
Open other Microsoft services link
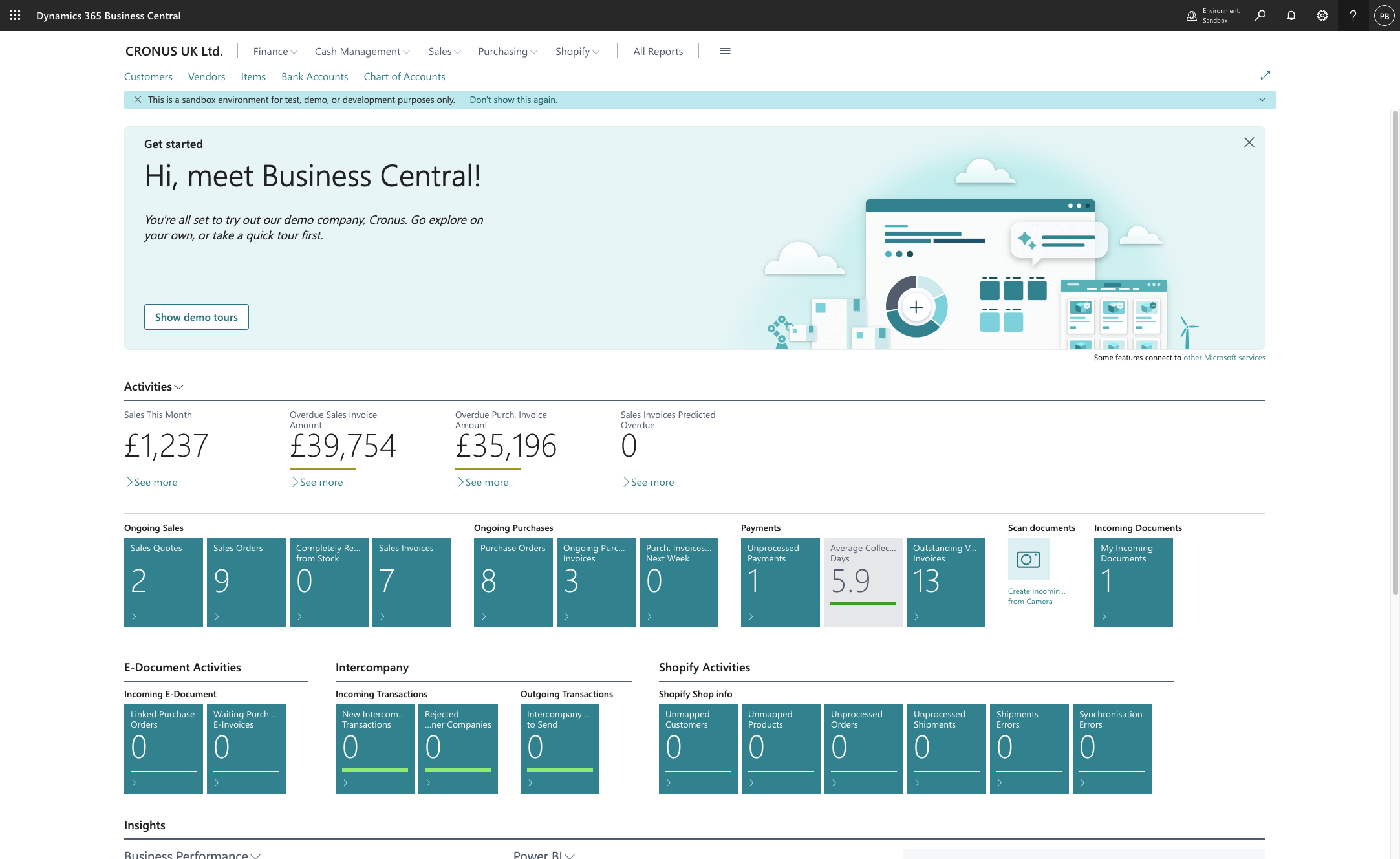(x=1224, y=358)
